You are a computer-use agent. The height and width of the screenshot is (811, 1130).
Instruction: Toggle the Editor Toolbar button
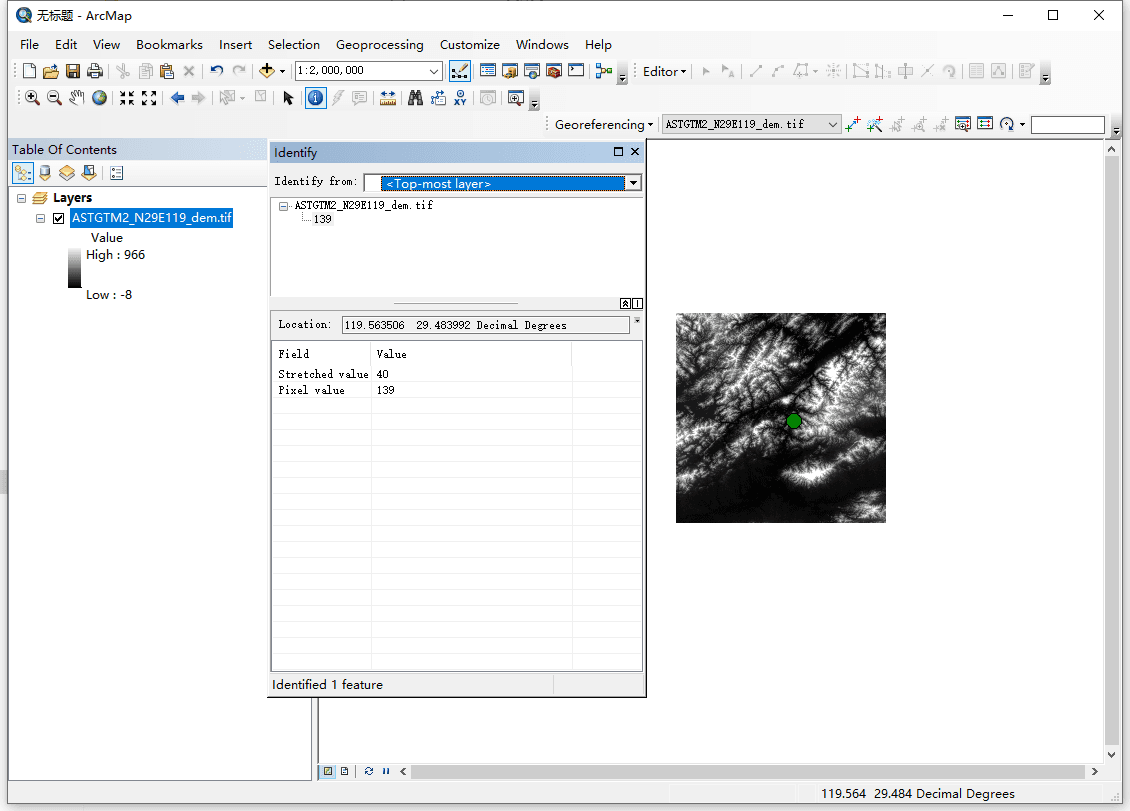tap(460, 71)
